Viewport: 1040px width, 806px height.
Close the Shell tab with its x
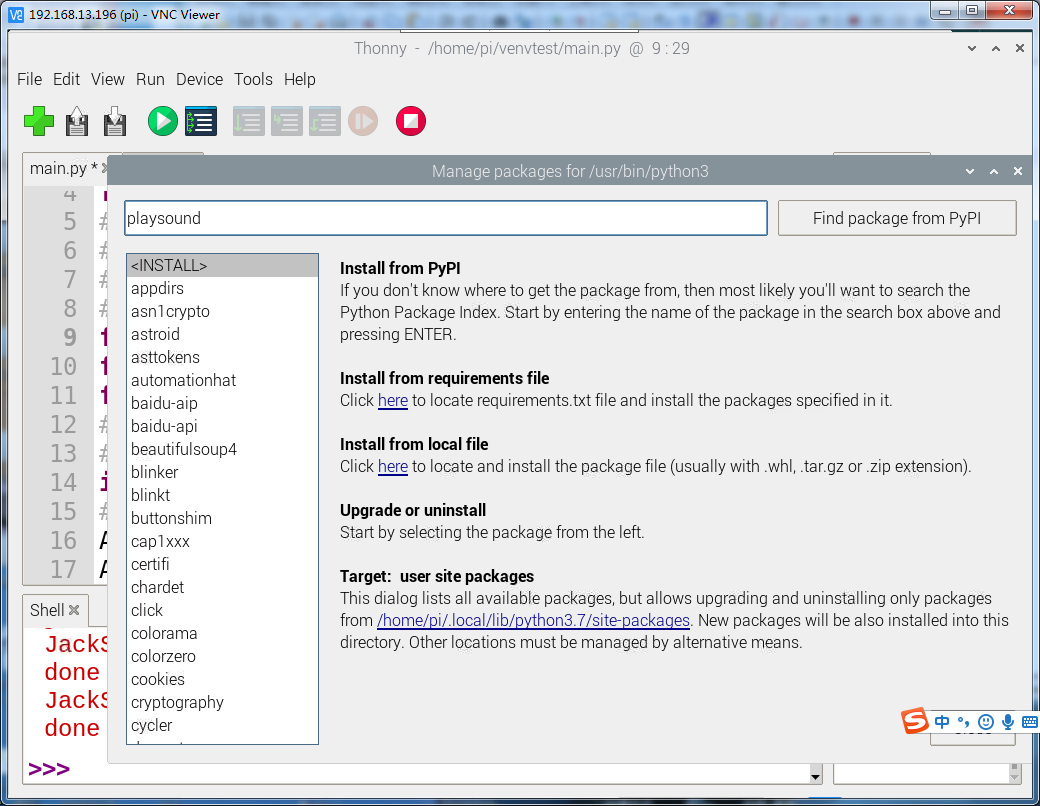click(74, 610)
